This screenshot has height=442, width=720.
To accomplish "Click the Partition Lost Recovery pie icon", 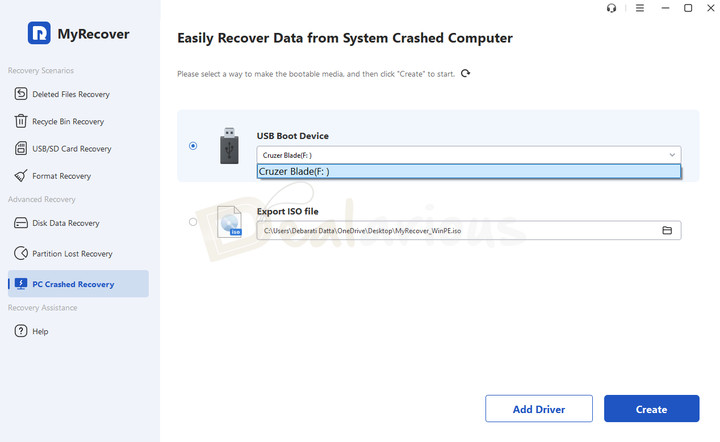I will pyautogui.click(x=21, y=253).
